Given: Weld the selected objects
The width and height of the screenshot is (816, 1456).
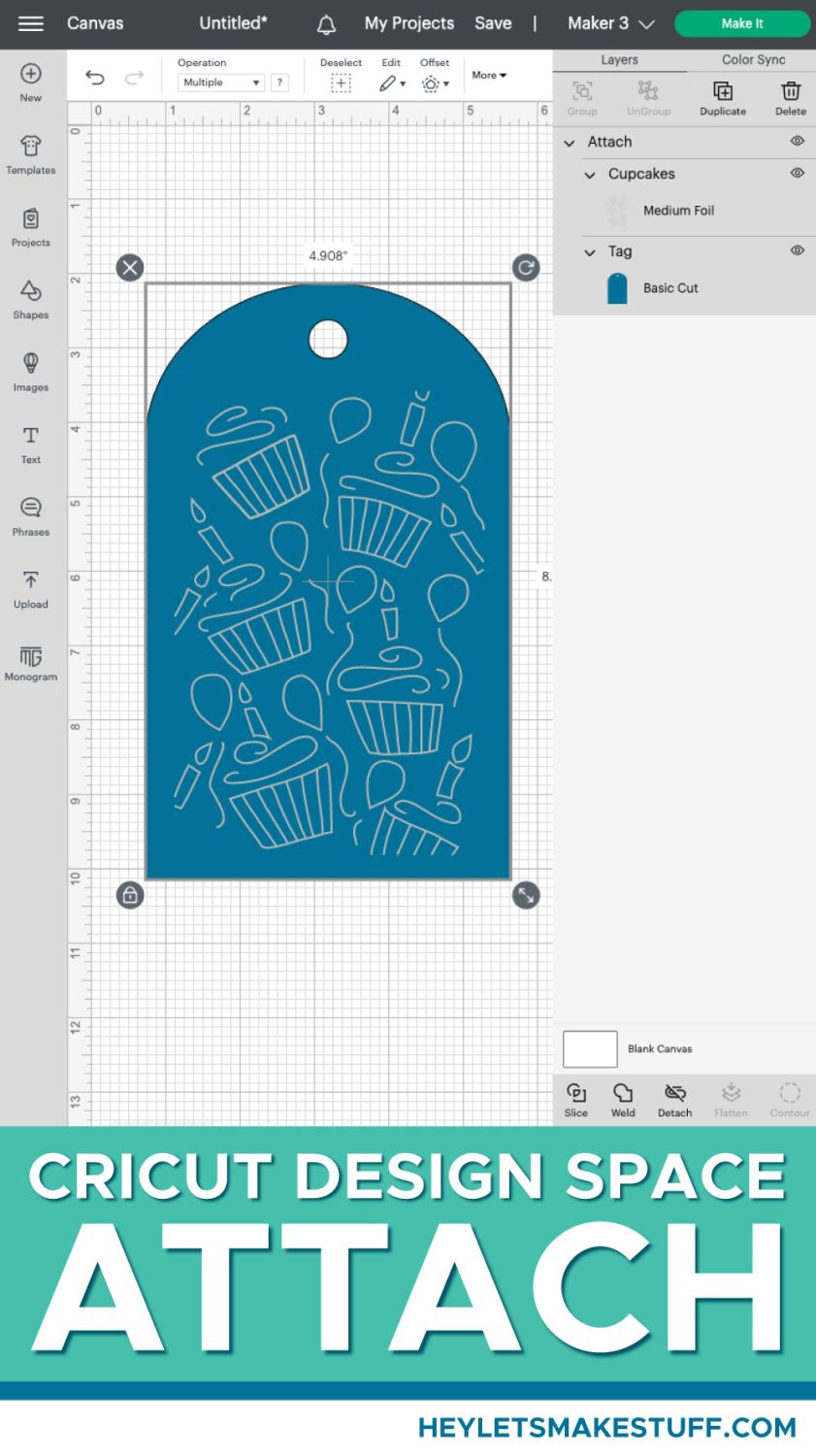Looking at the screenshot, I should (623, 1100).
